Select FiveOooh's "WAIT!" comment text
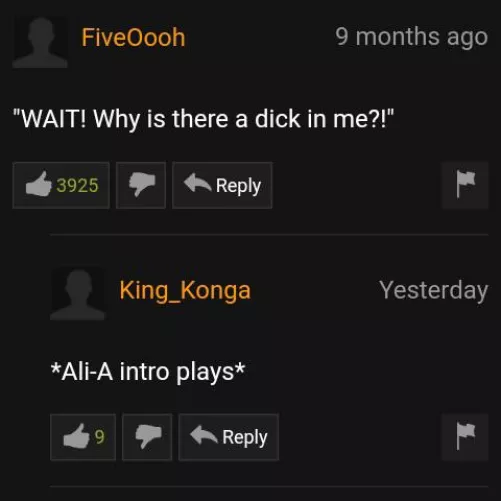501x501 pixels. tap(203, 119)
